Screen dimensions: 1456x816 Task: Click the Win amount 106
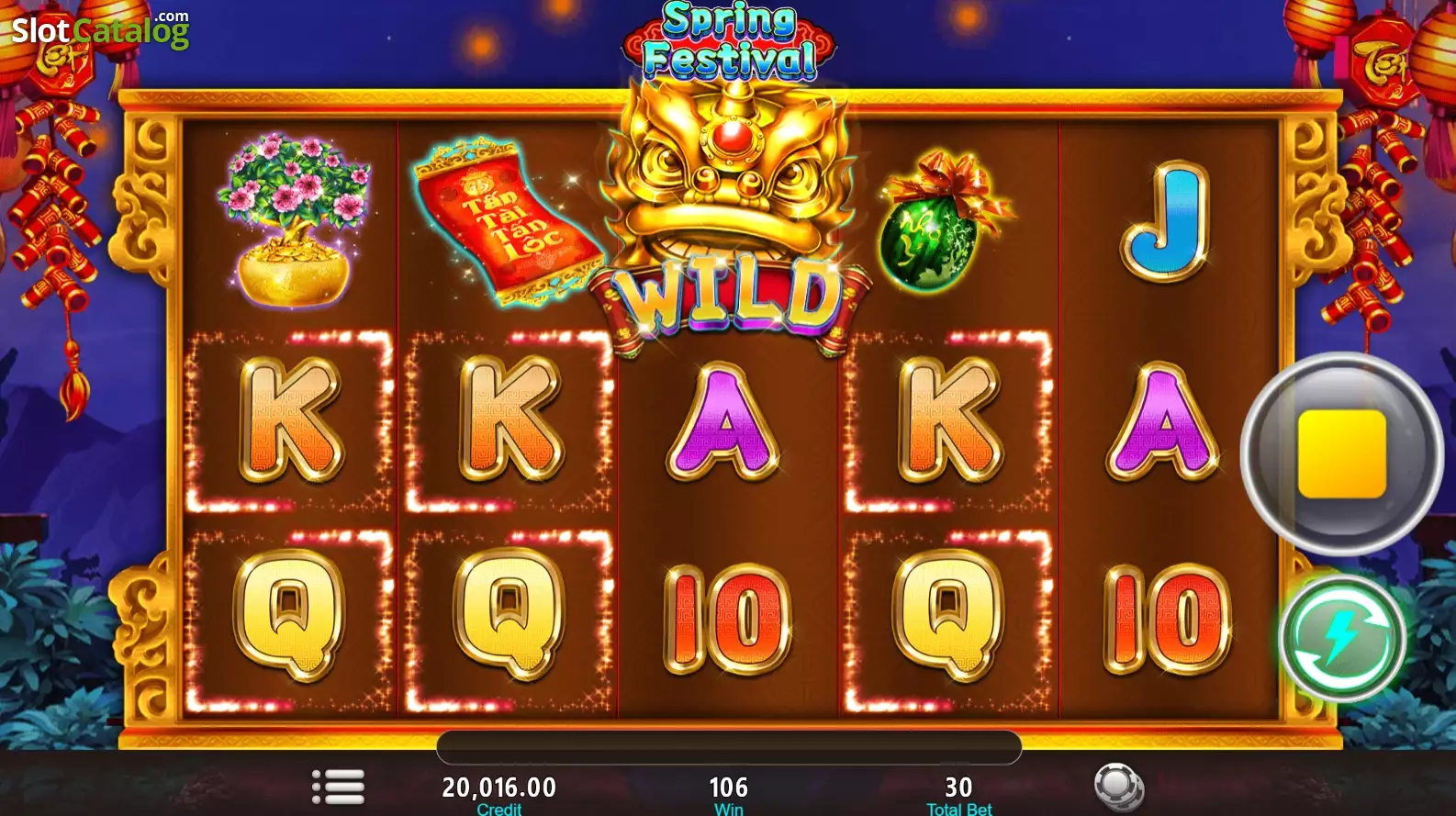[729, 788]
